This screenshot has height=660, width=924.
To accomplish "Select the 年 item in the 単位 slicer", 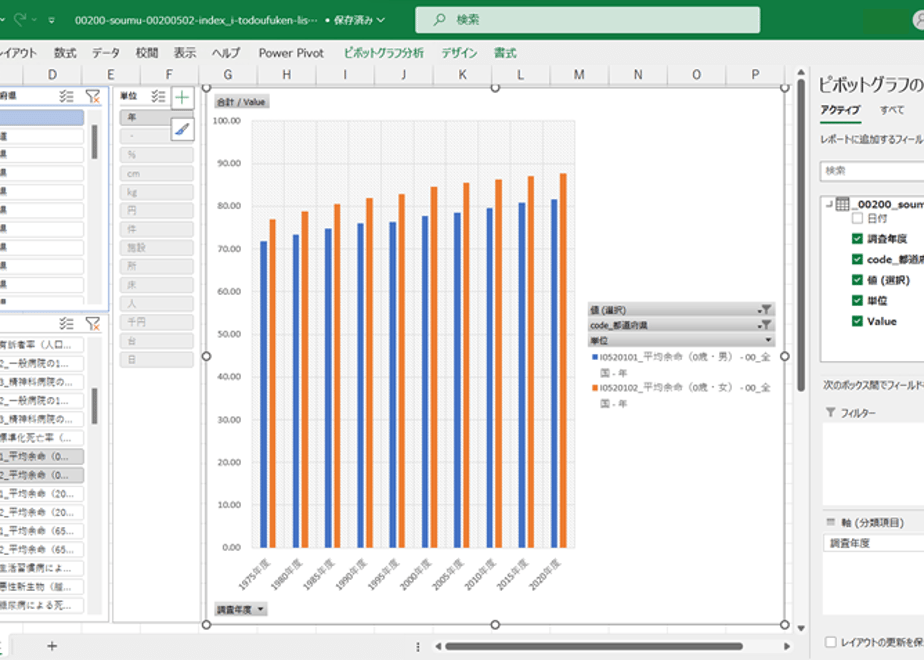I will click(x=145, y=117).
